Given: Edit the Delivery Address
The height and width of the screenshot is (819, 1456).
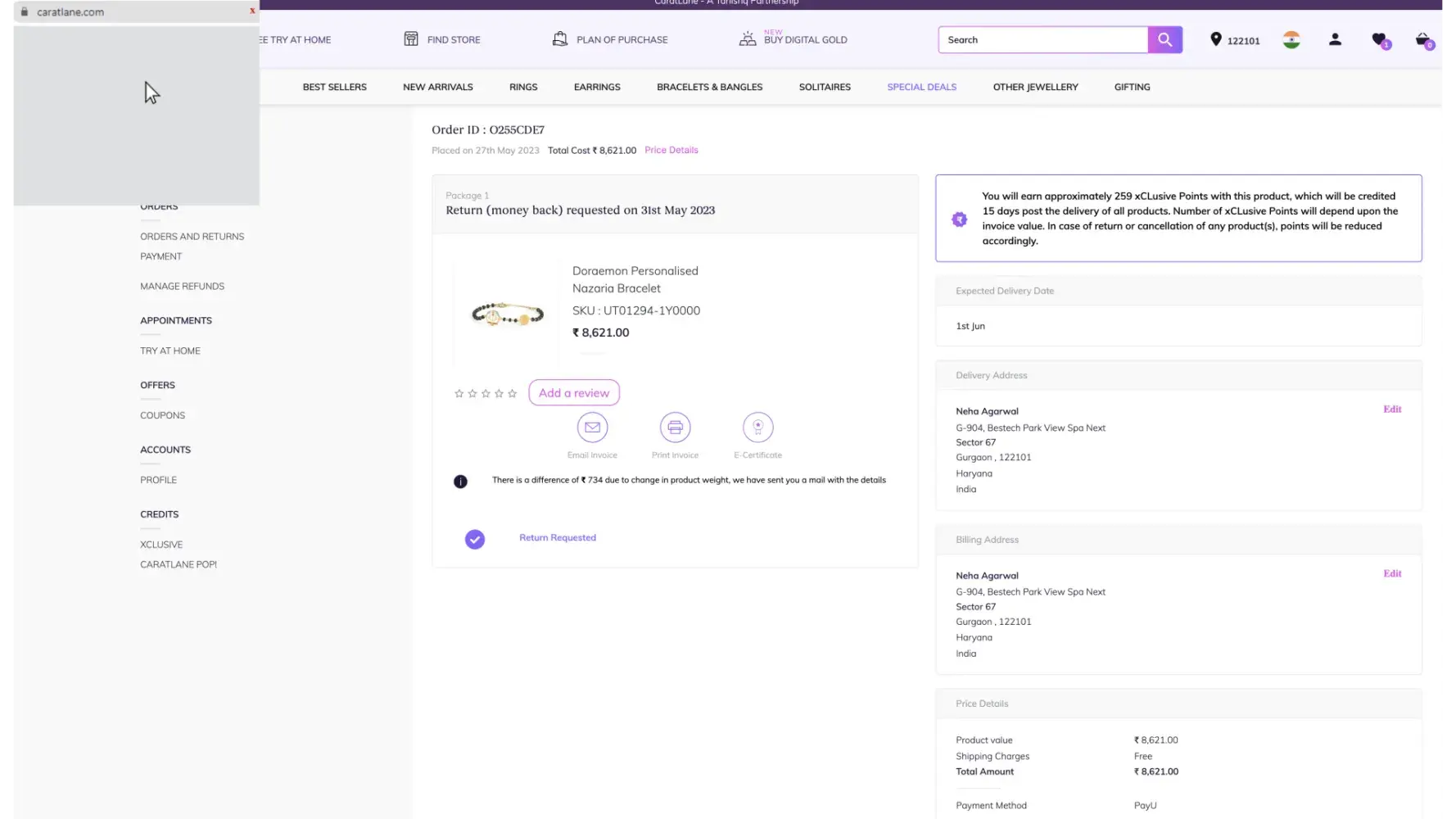Looking at the screenshot, I should pyautogui.click(x=1392, y=409).
